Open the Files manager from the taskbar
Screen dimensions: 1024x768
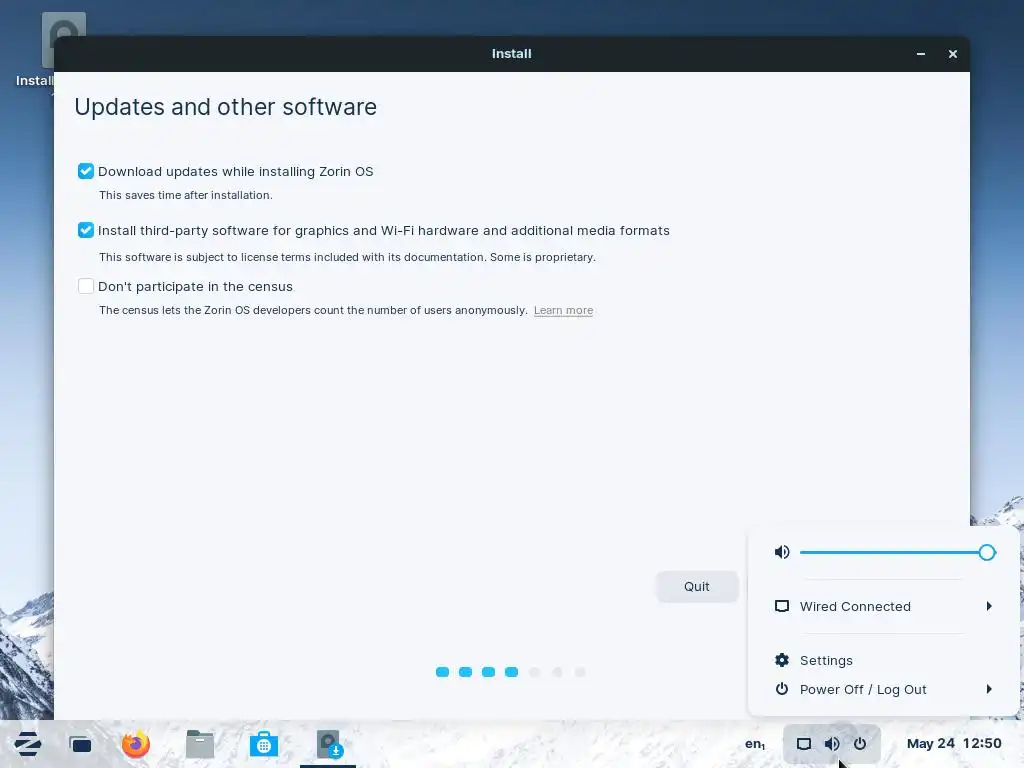200,744
